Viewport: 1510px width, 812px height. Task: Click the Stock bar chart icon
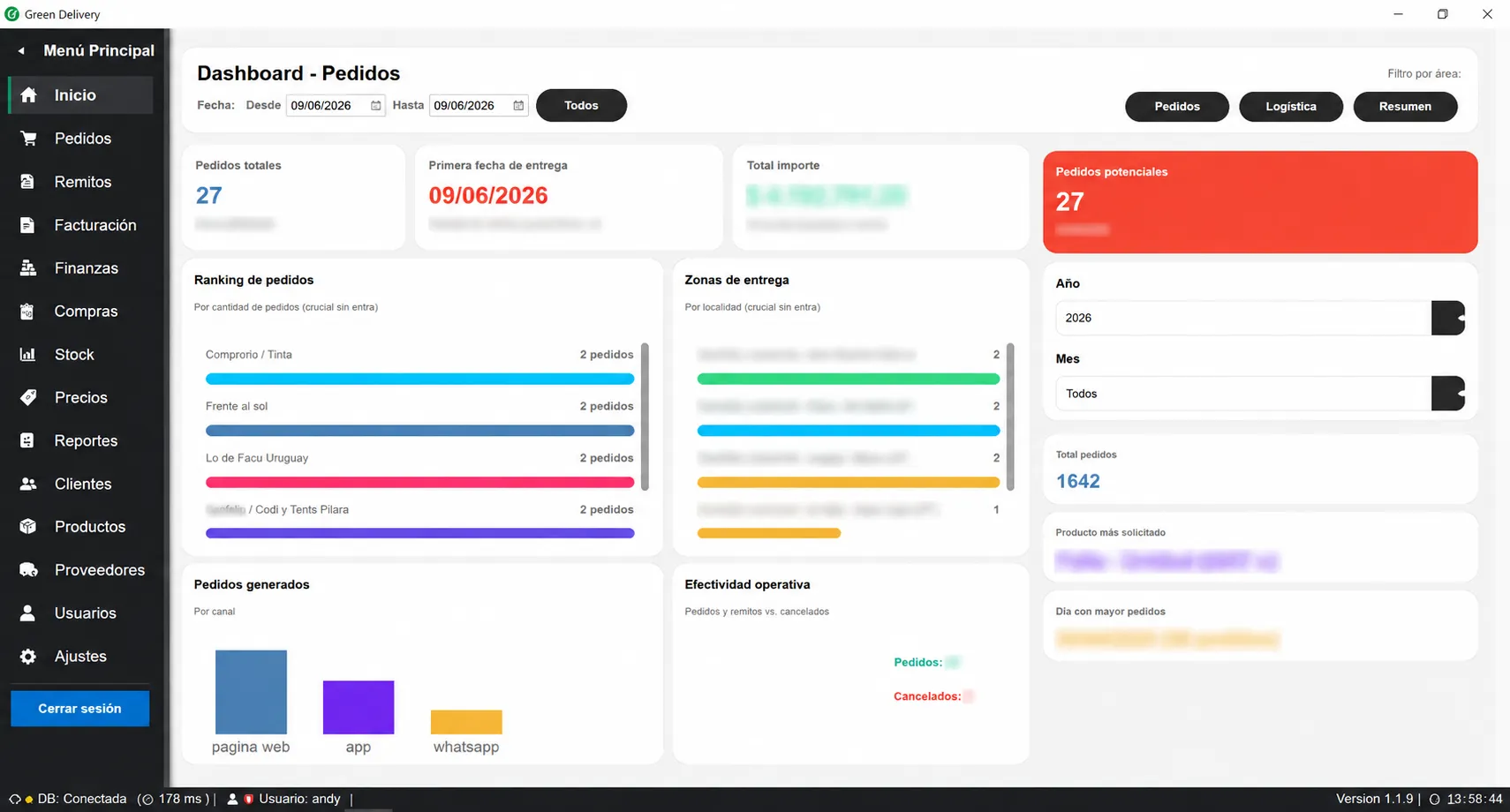point(27,355)
